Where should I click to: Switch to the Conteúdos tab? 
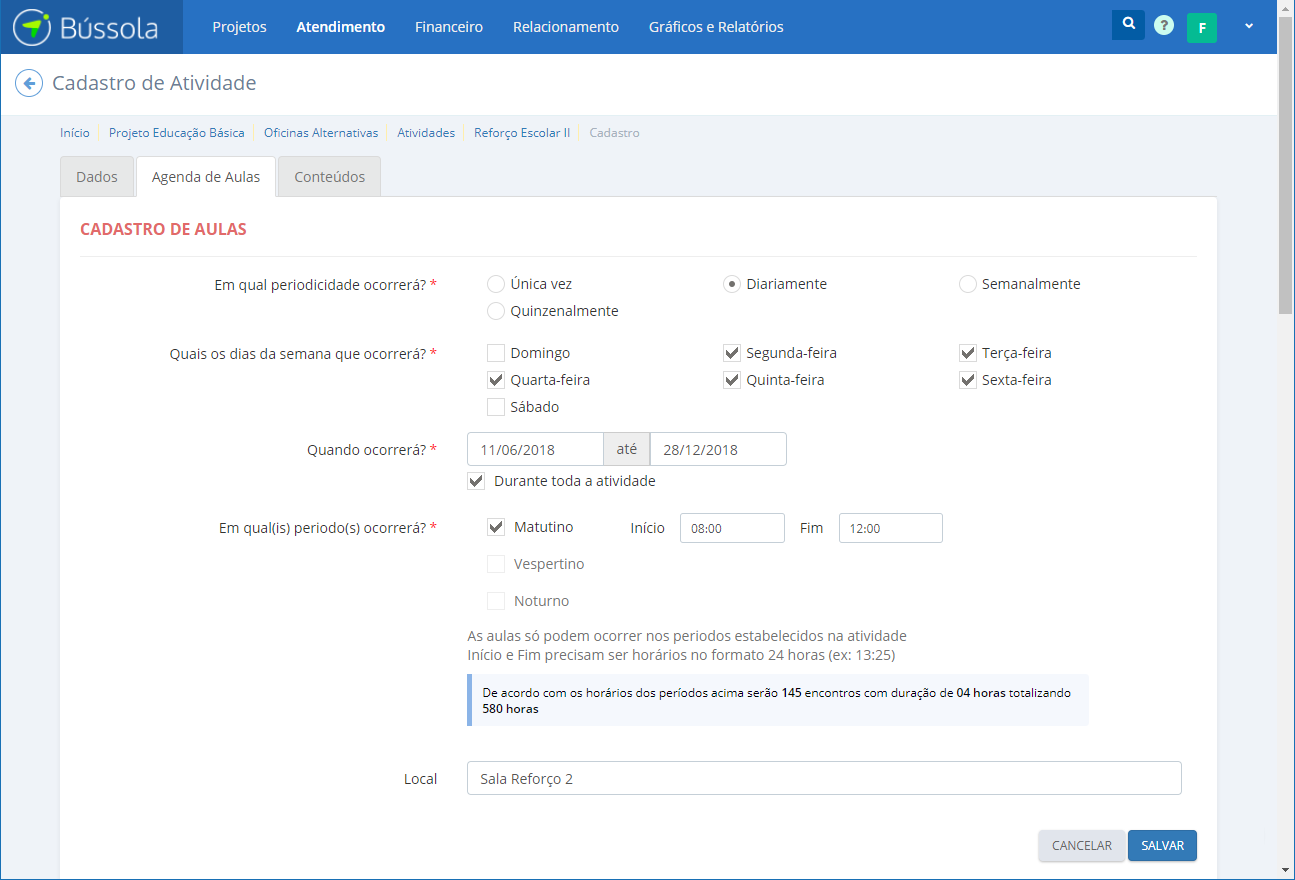pos(329,177)
